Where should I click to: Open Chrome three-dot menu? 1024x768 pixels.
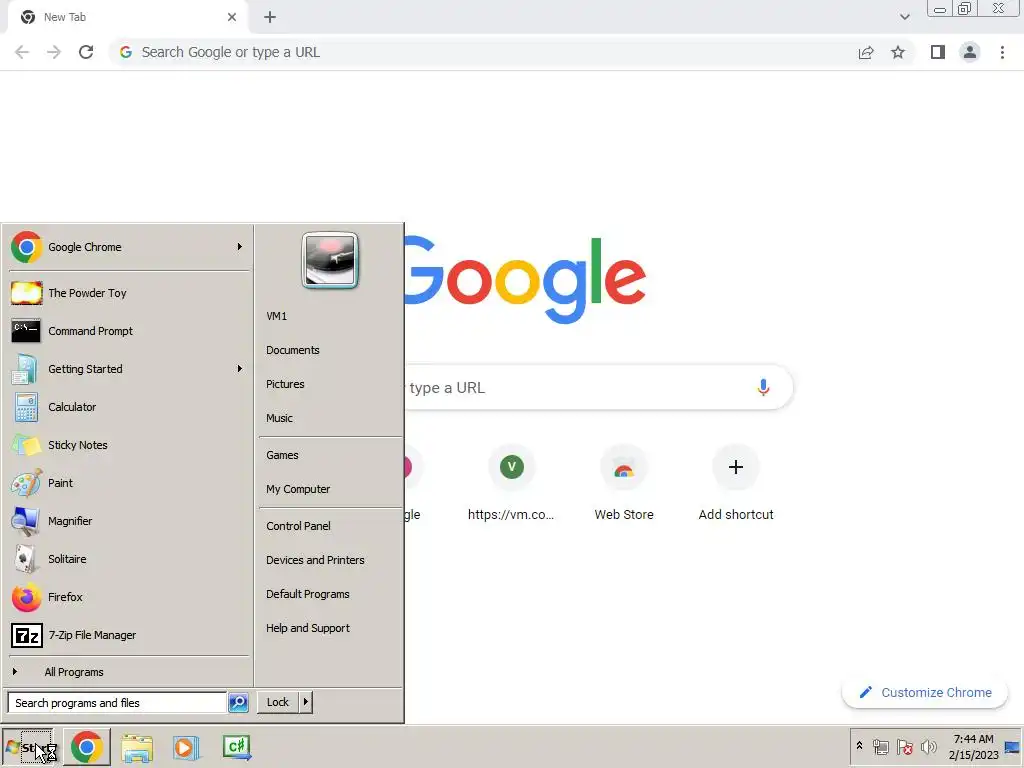[x=1002, y=52]
